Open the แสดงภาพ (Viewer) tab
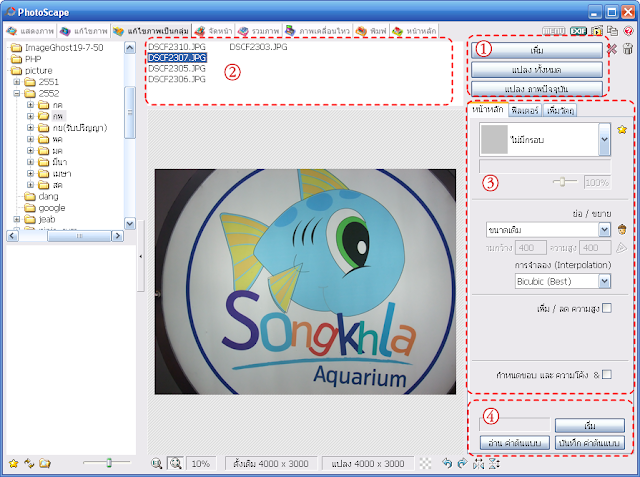This screenshot has width=640, height=477. pyautogui.click(x=30, y=31)
